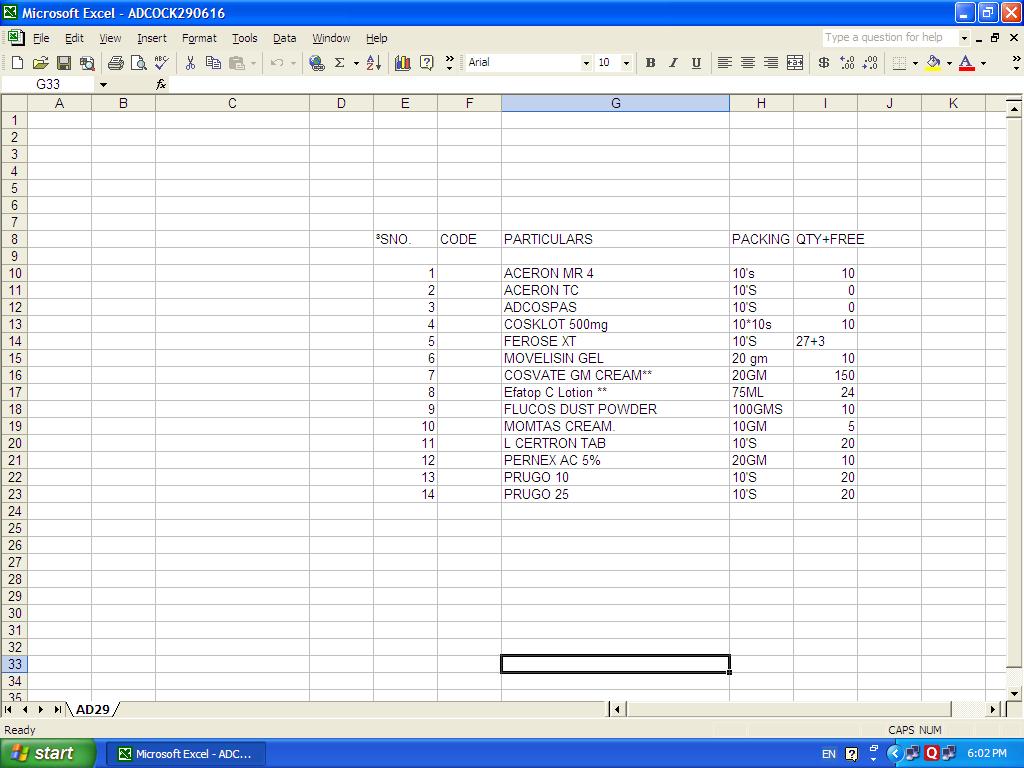
Task: Click the AutoSum sigma icon
Action: [340, 63]
